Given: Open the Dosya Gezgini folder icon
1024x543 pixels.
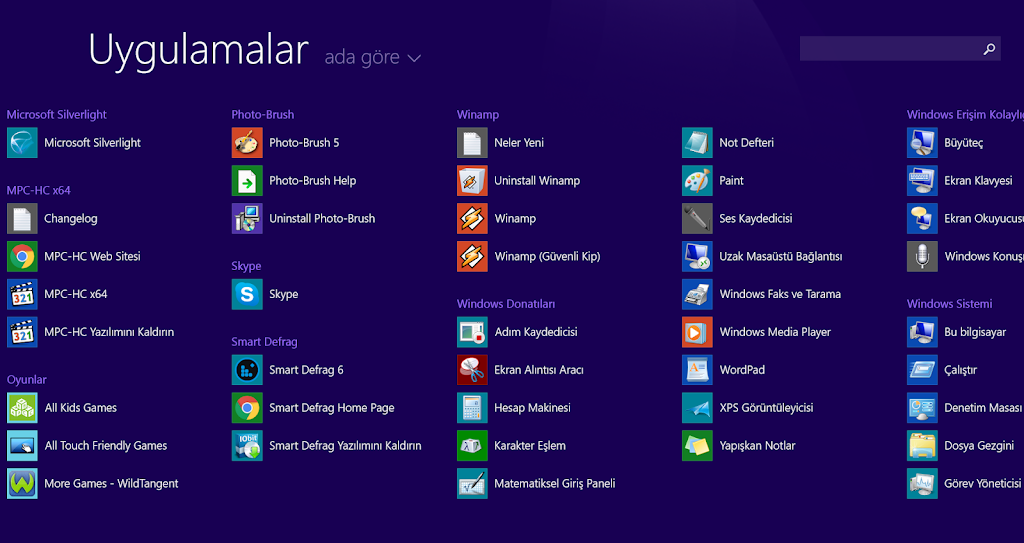Looking at the screenshot, I should coord(922,446).
